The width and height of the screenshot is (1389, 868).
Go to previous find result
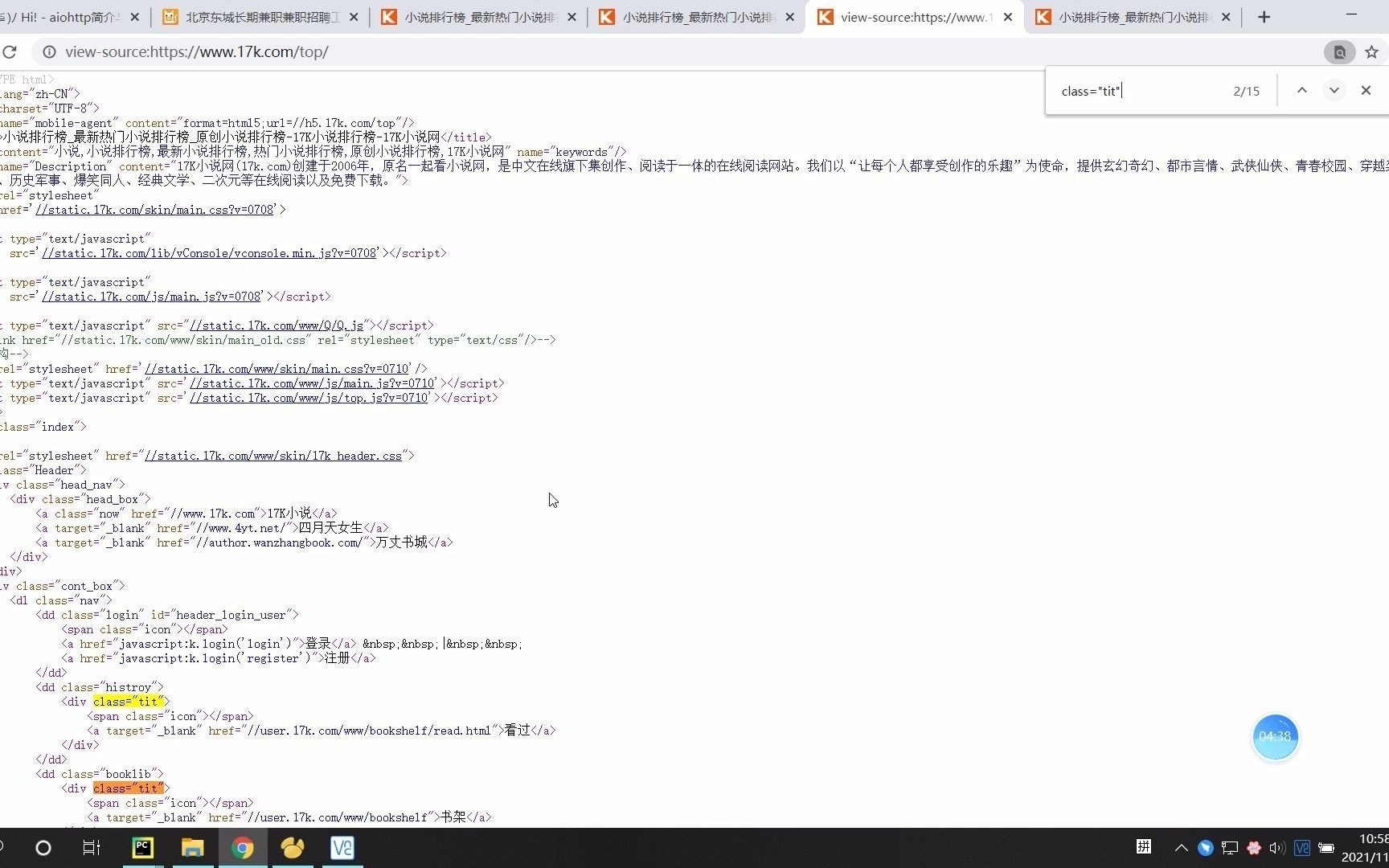[1302, 91]
